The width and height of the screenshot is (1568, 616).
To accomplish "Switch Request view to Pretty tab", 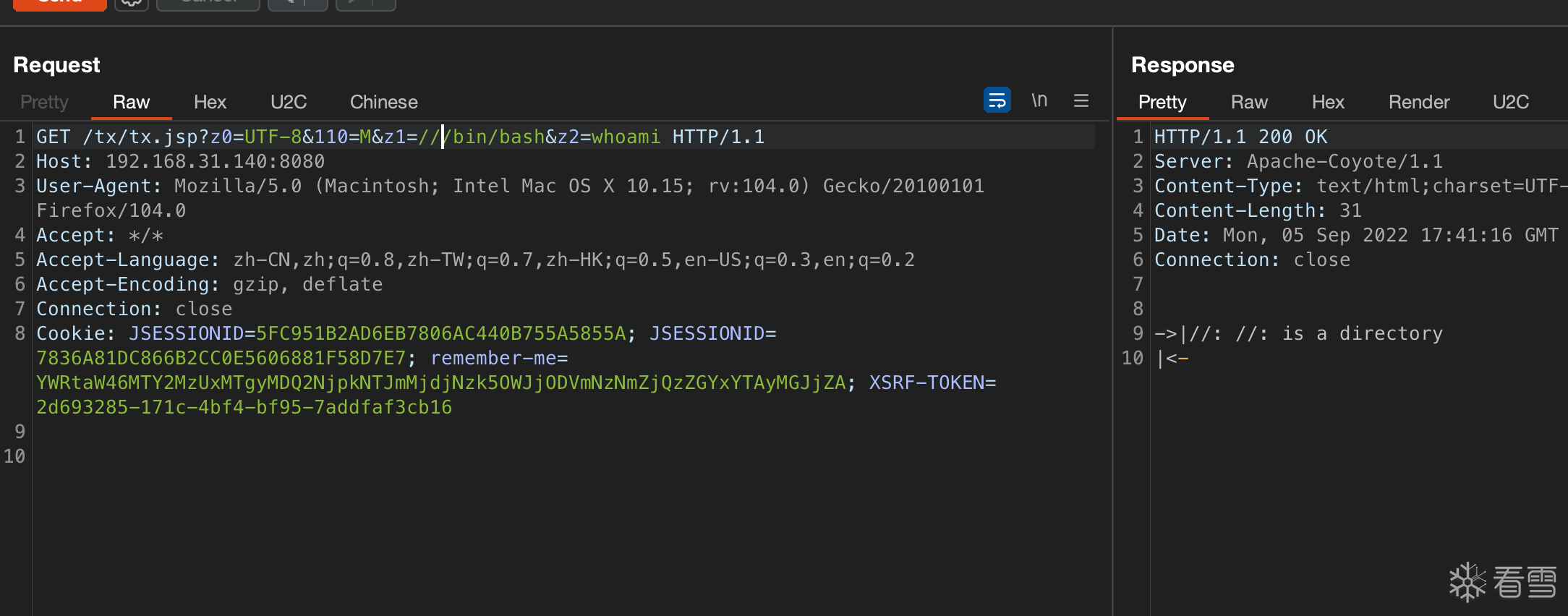I will coord(44,102).
